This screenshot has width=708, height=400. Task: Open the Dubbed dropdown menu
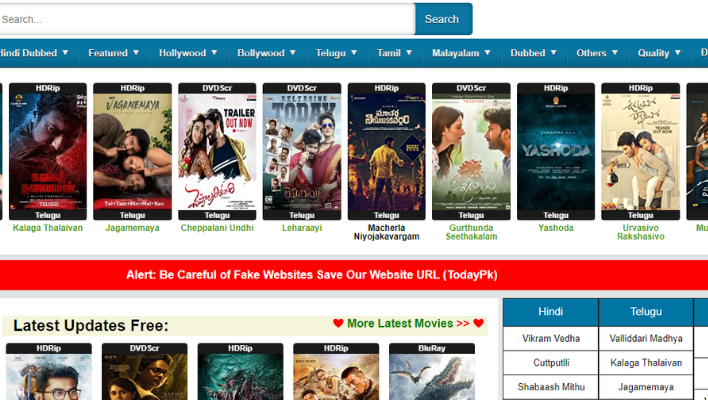click(534, 53)
